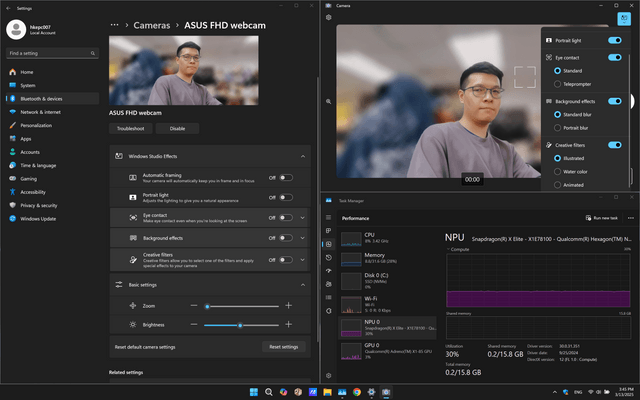Click the Zoom minus button

click(x=194, y=305)
